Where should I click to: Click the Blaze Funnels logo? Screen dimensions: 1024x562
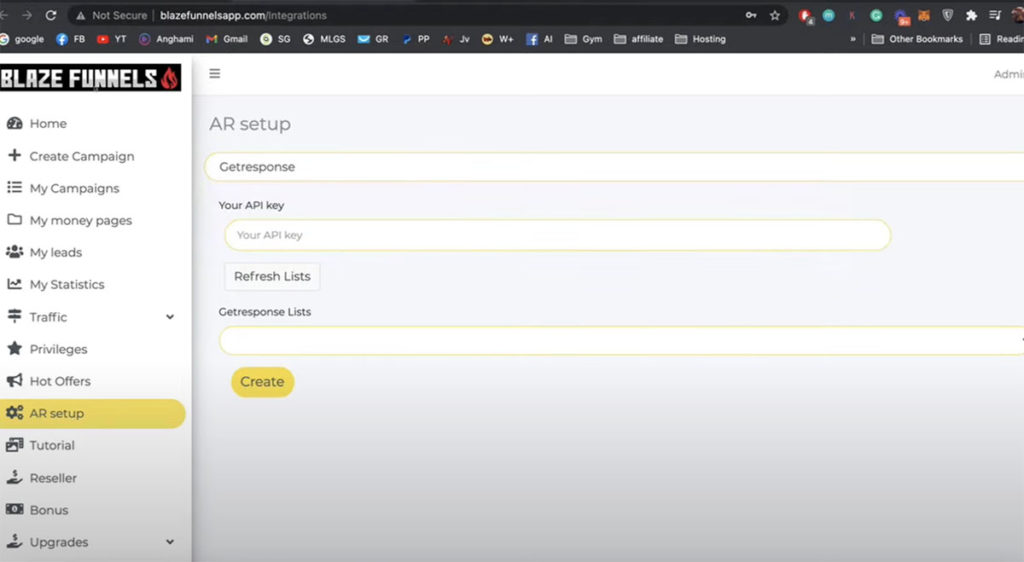click(90, 78)
